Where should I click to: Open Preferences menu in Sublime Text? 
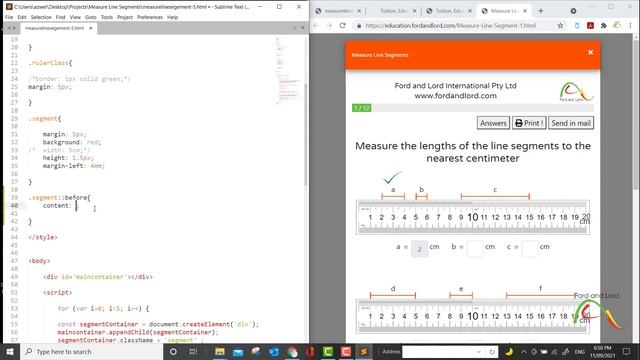coord(150,17)
